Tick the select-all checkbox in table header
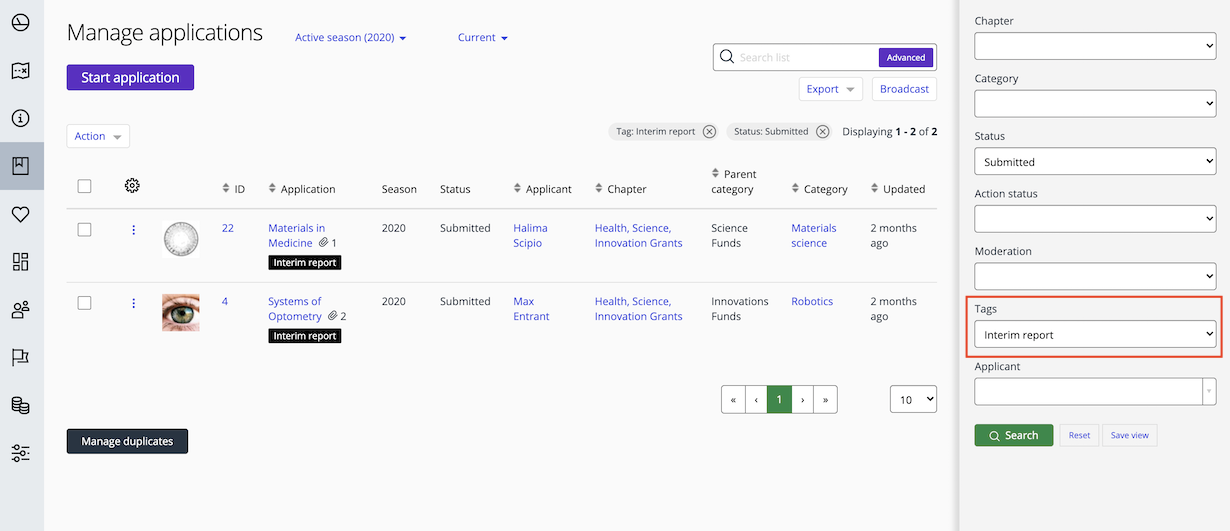The height and width of the screenshot is (531, 1230). point(85,186)
